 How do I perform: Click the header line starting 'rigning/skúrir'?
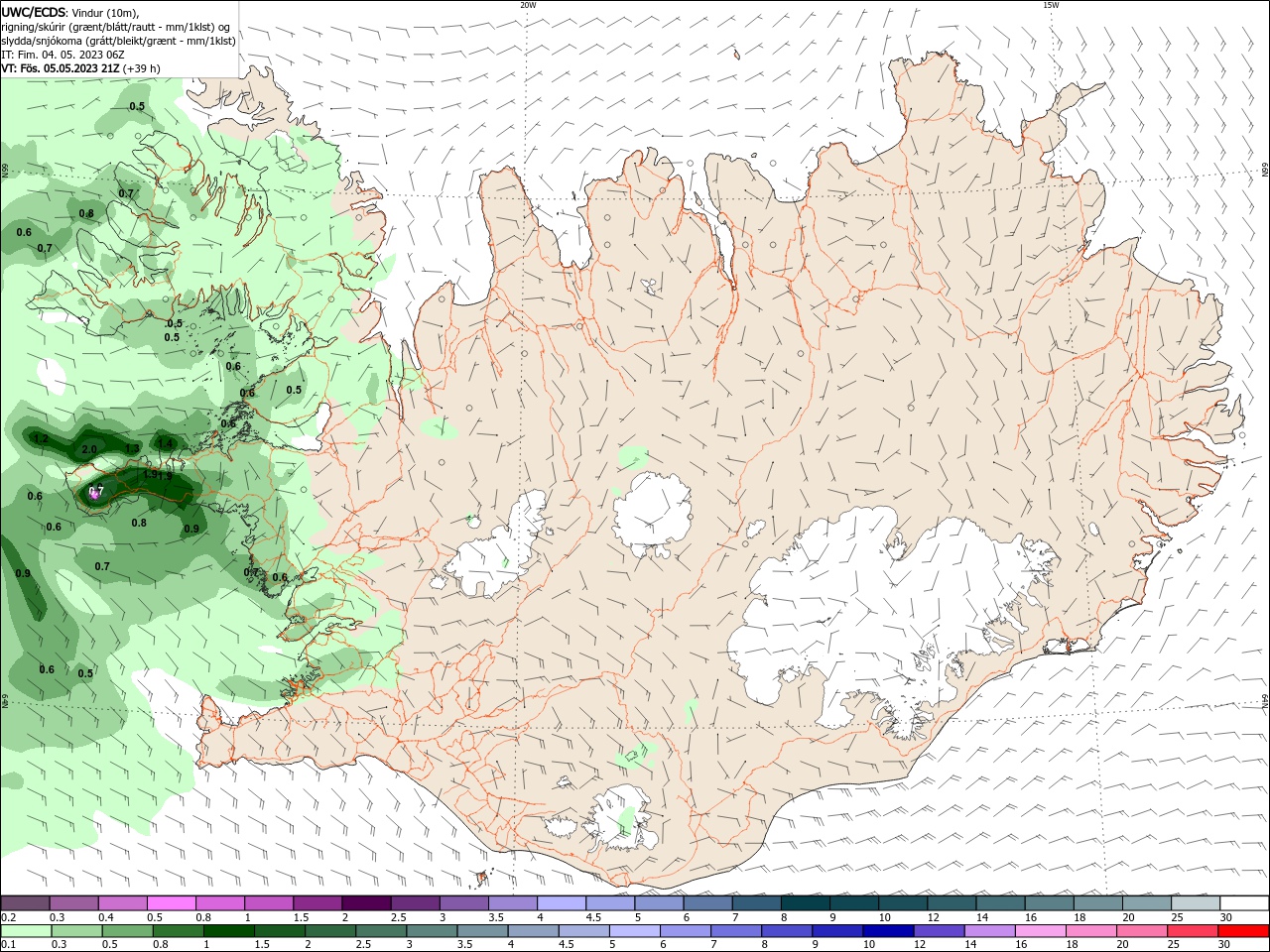click(x=114, y=27)
